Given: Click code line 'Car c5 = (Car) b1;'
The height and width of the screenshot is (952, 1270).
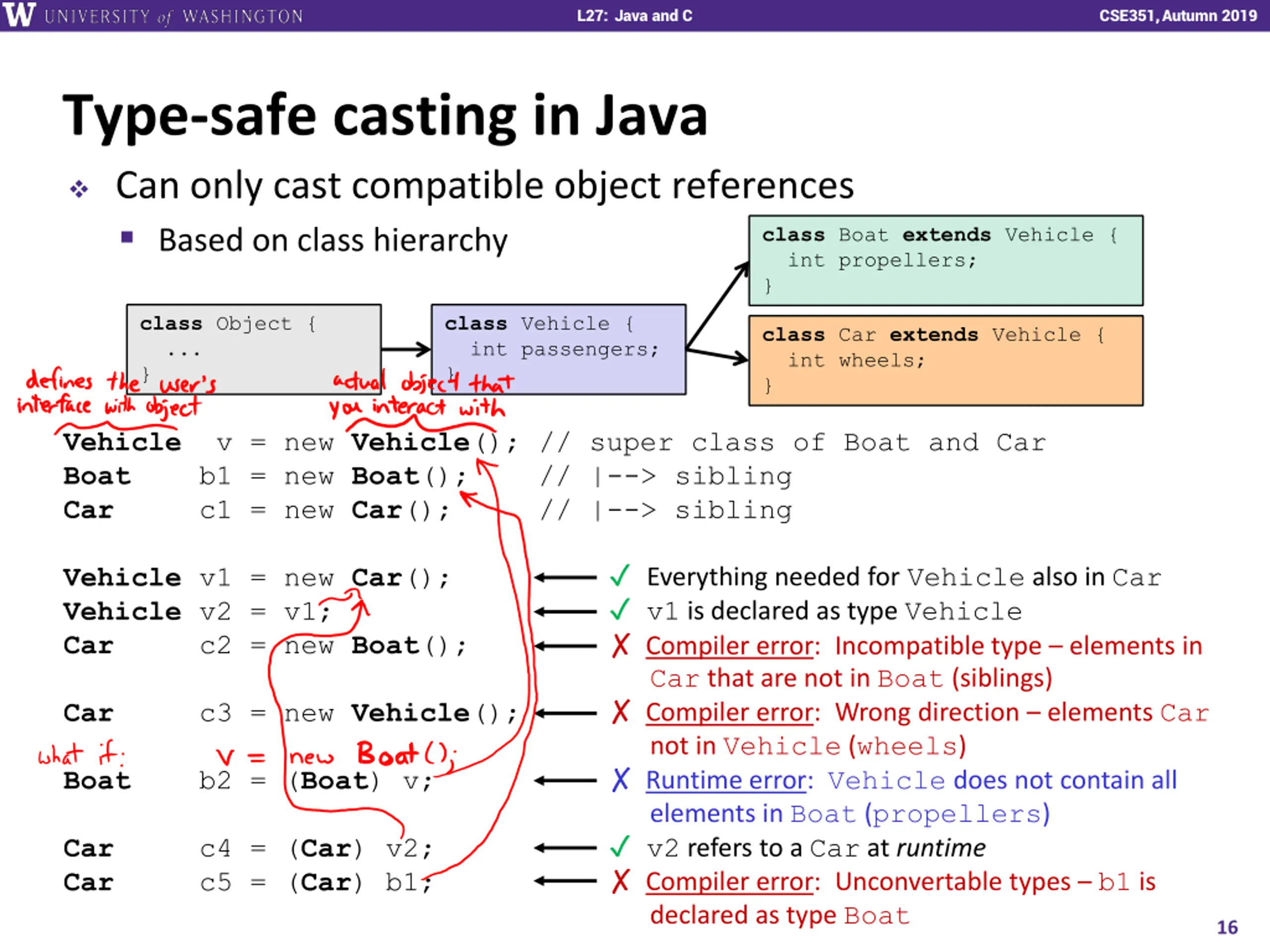Looking at the screenshot, I should click(248, 883).
